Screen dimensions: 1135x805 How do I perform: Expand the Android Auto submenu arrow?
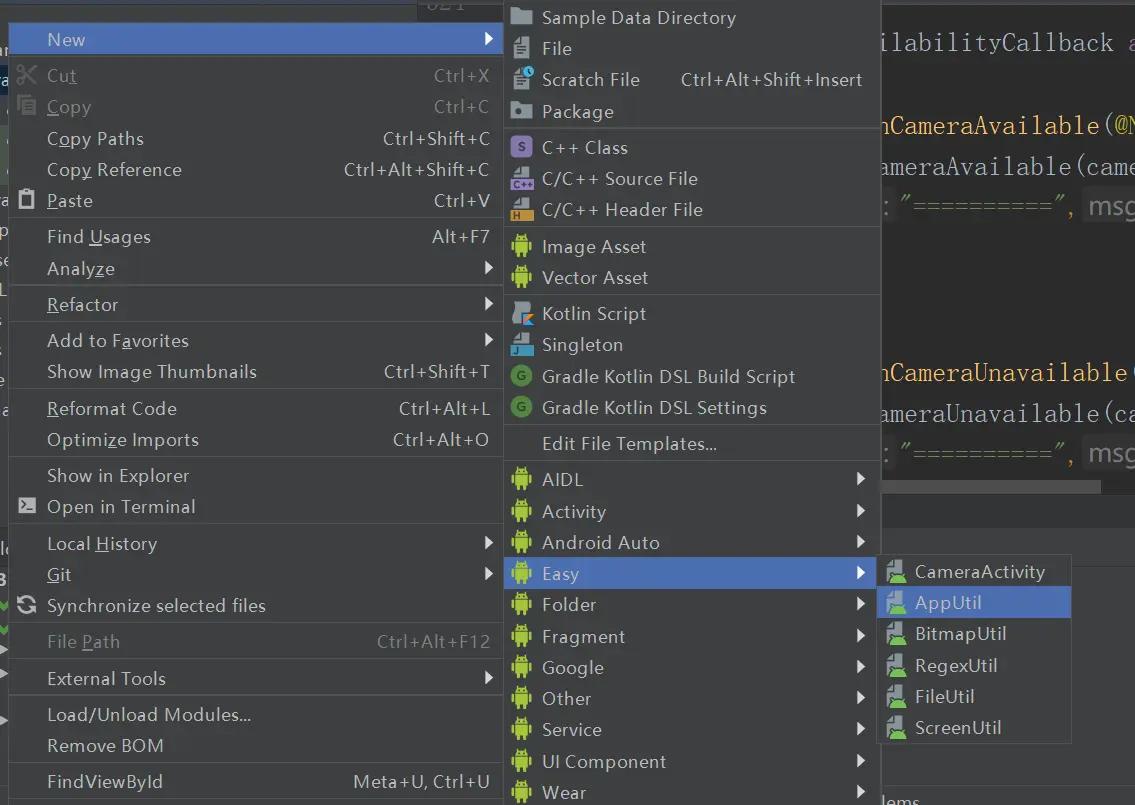[861, 542]
